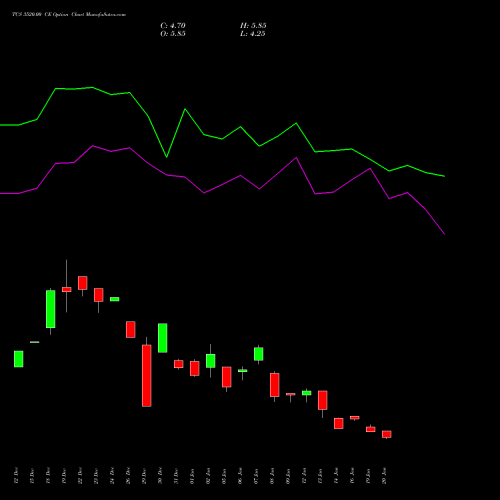
Task: Select the red candle for 08 Jan
Action: point(275,385)
